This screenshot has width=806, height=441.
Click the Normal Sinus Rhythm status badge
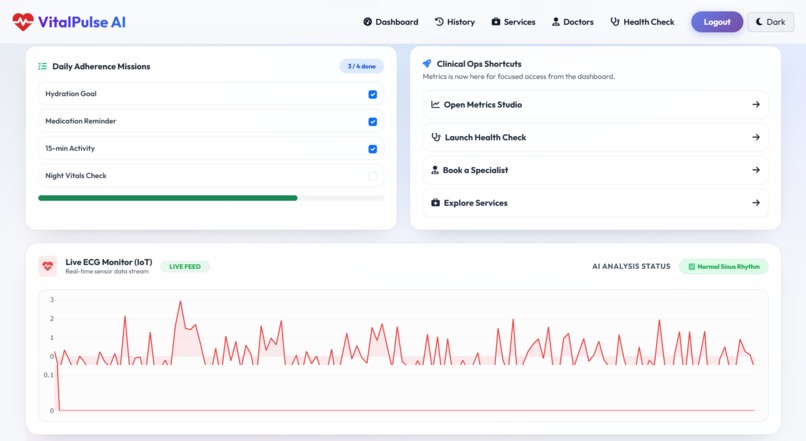(x=724, y=266)
